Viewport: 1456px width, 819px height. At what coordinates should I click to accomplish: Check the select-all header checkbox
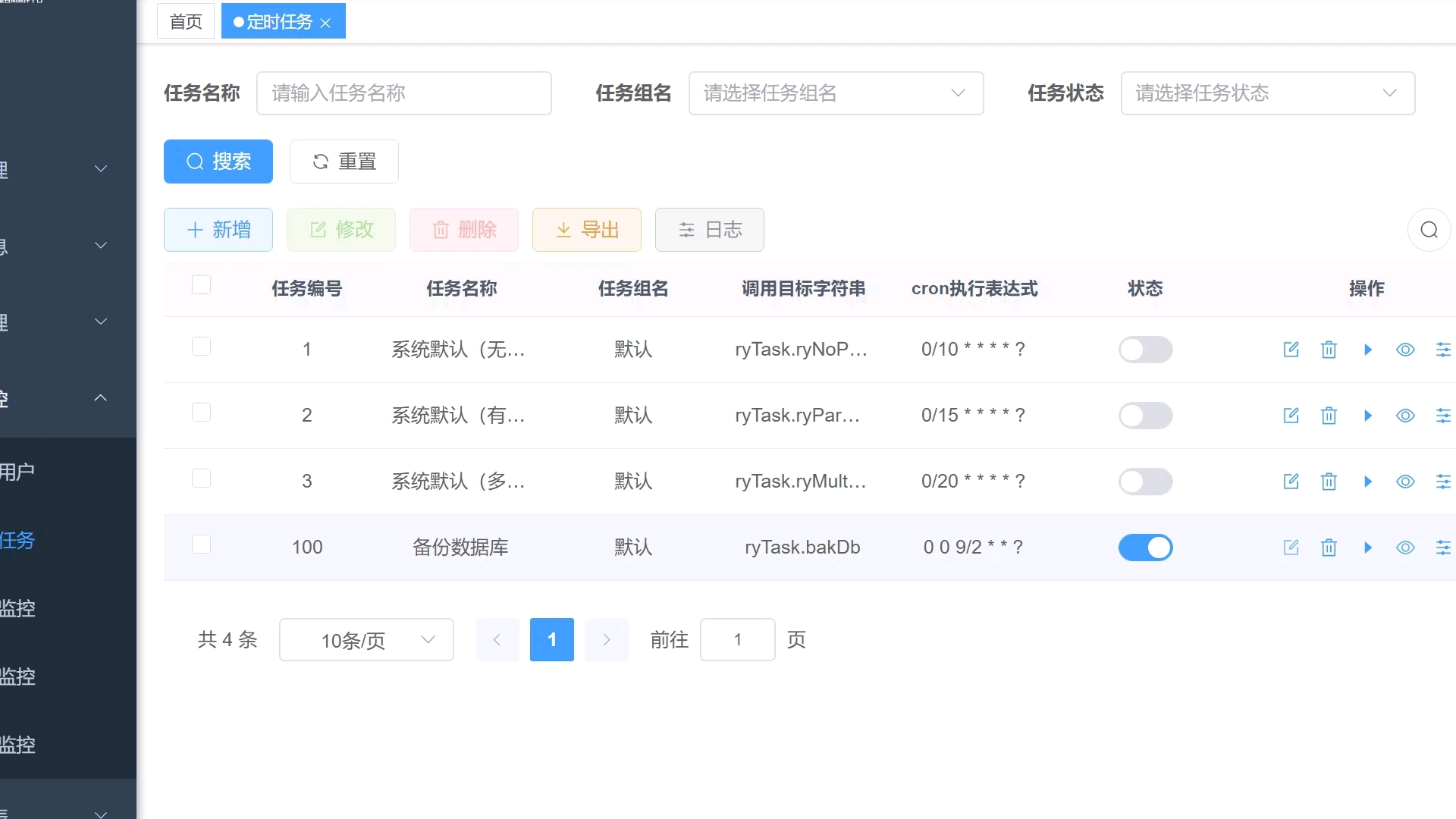click(201, 285)
